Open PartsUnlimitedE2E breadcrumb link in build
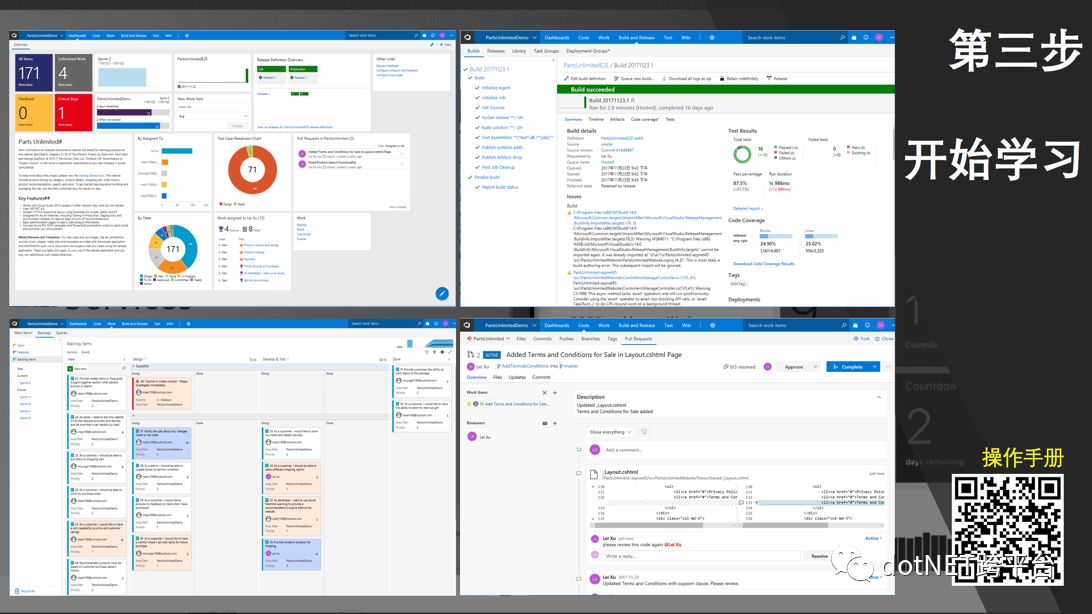1092x614 pixels. click(585, 65)
